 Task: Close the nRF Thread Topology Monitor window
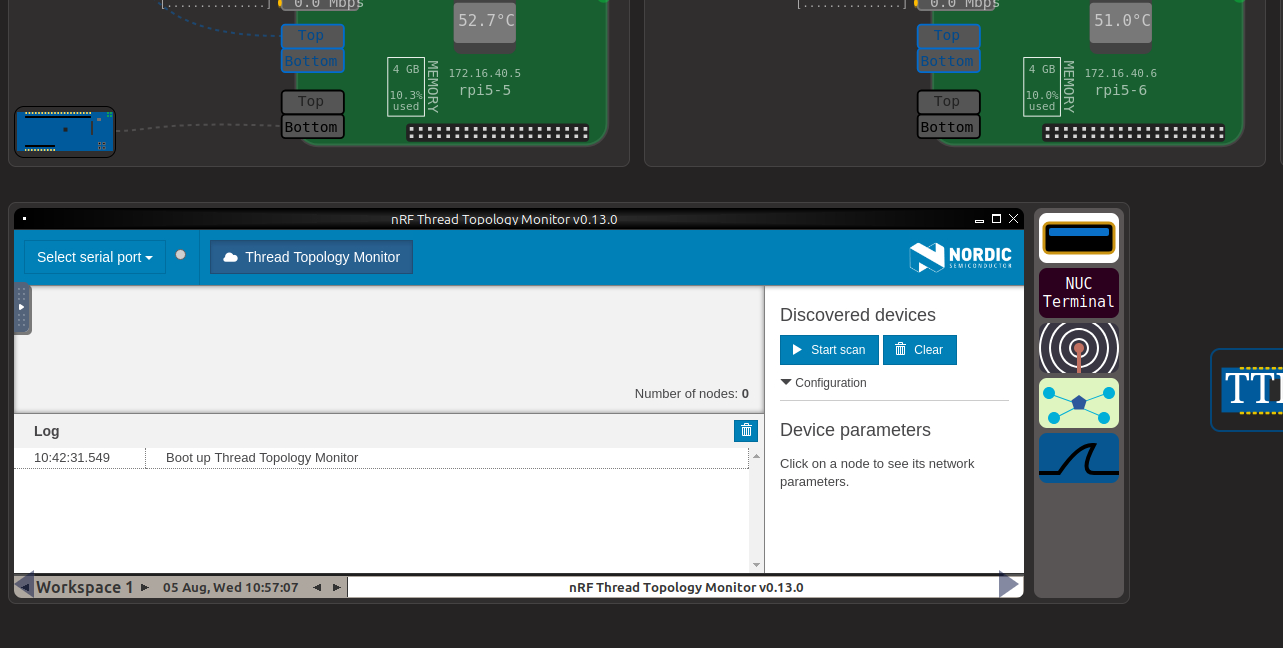[x=1014, y=219]
